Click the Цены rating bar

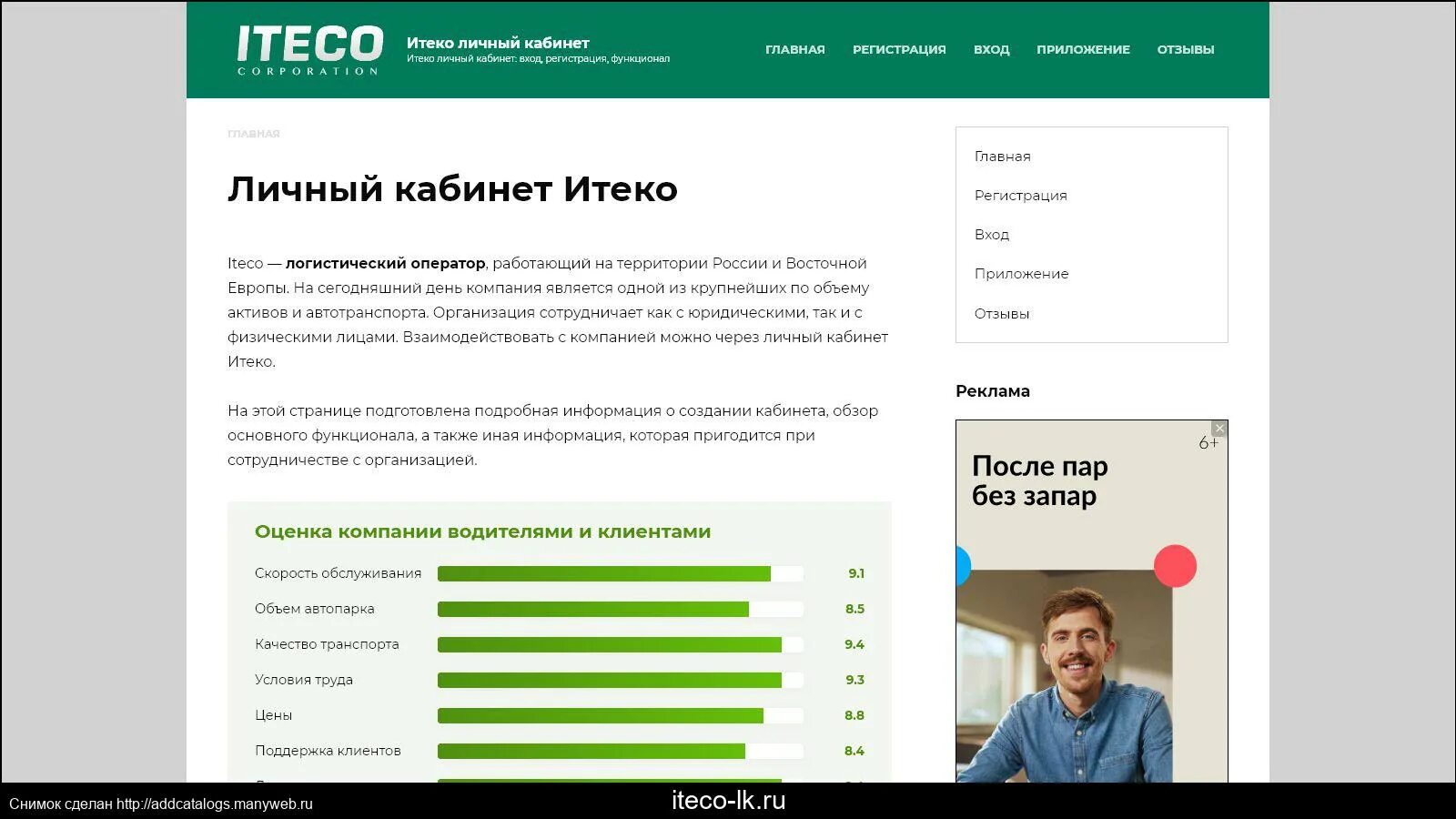[621, 715]
